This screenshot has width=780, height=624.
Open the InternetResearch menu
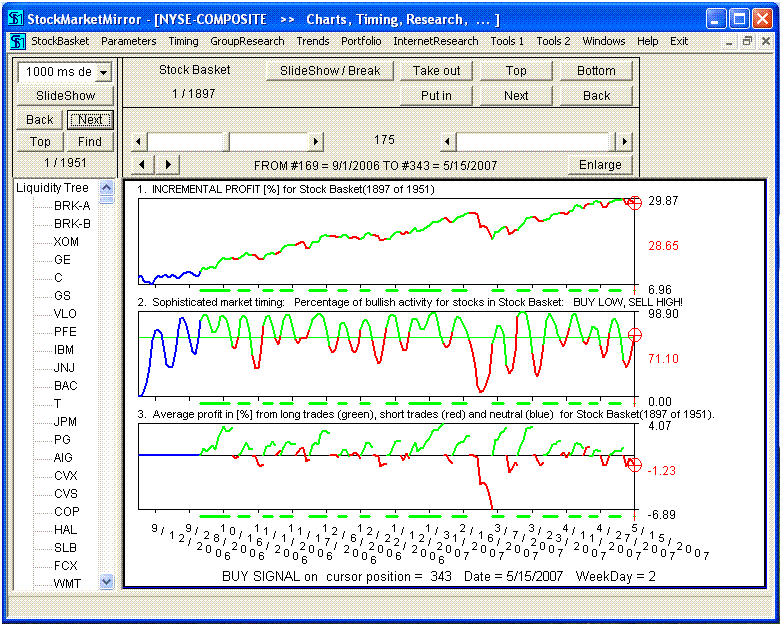click(436, 41)
